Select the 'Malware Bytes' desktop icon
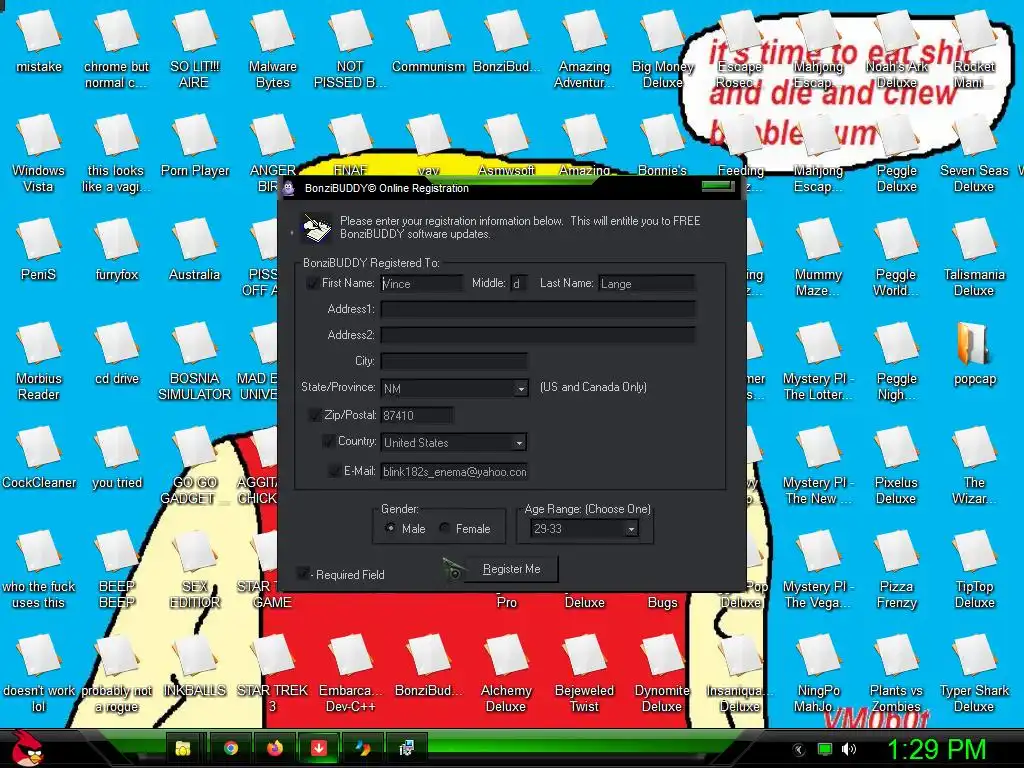Viewport: 1024px width, 768px height. (272, 50)
